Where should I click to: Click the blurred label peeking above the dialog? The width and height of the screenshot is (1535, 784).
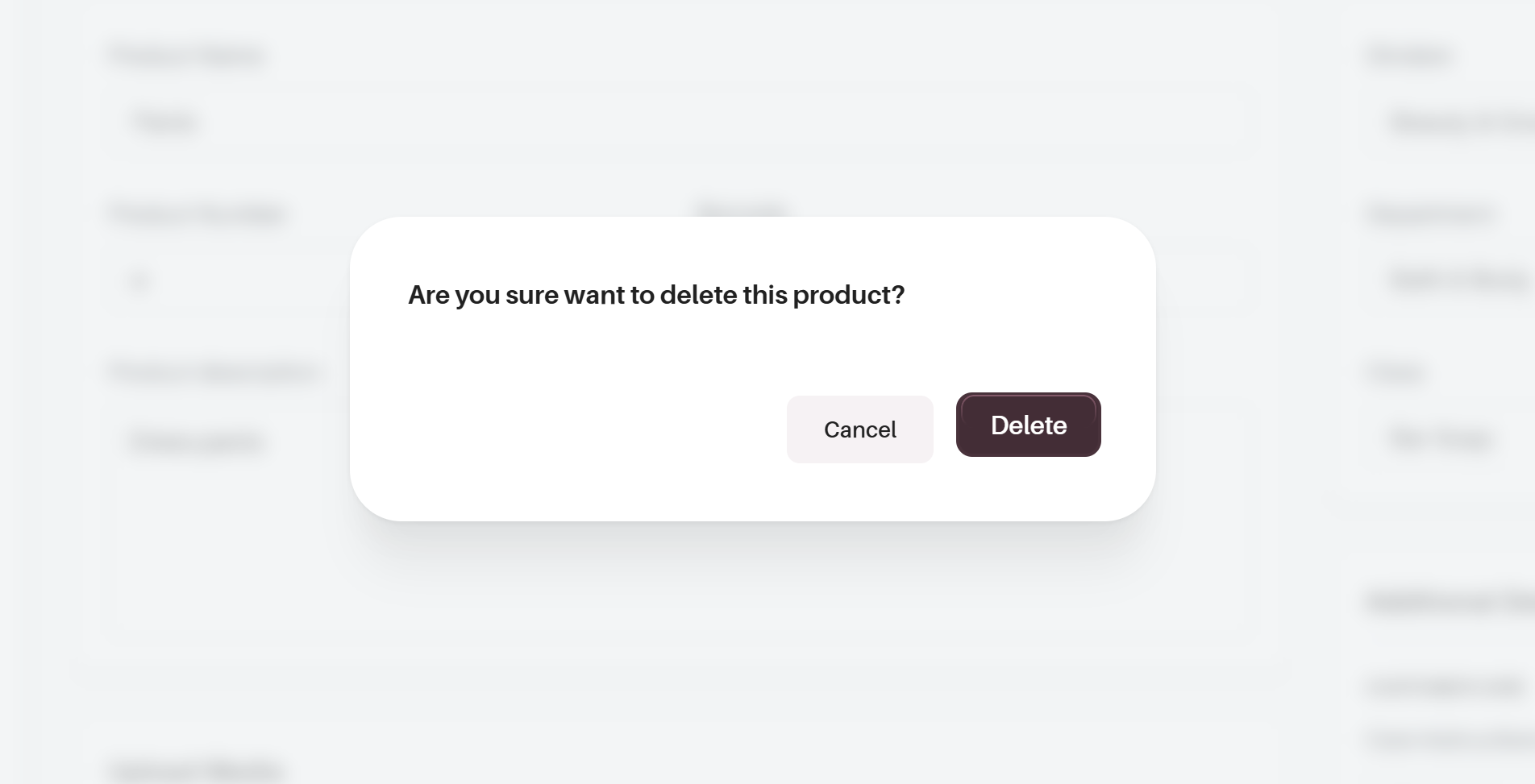(x=742, y=210)
